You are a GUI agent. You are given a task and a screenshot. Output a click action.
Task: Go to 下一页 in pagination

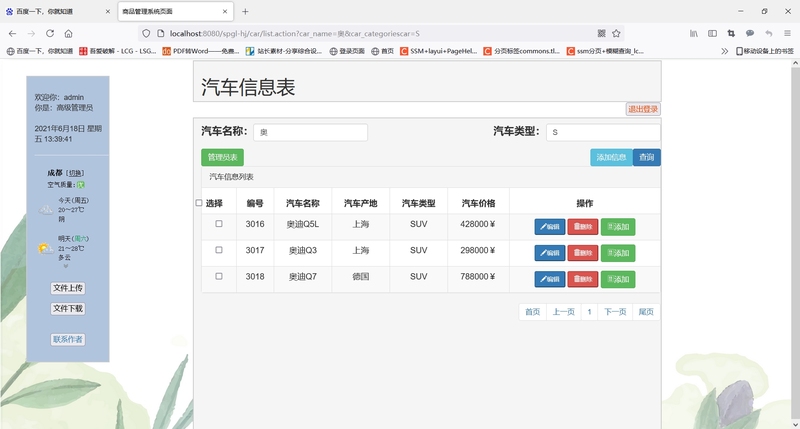[615, 312]
